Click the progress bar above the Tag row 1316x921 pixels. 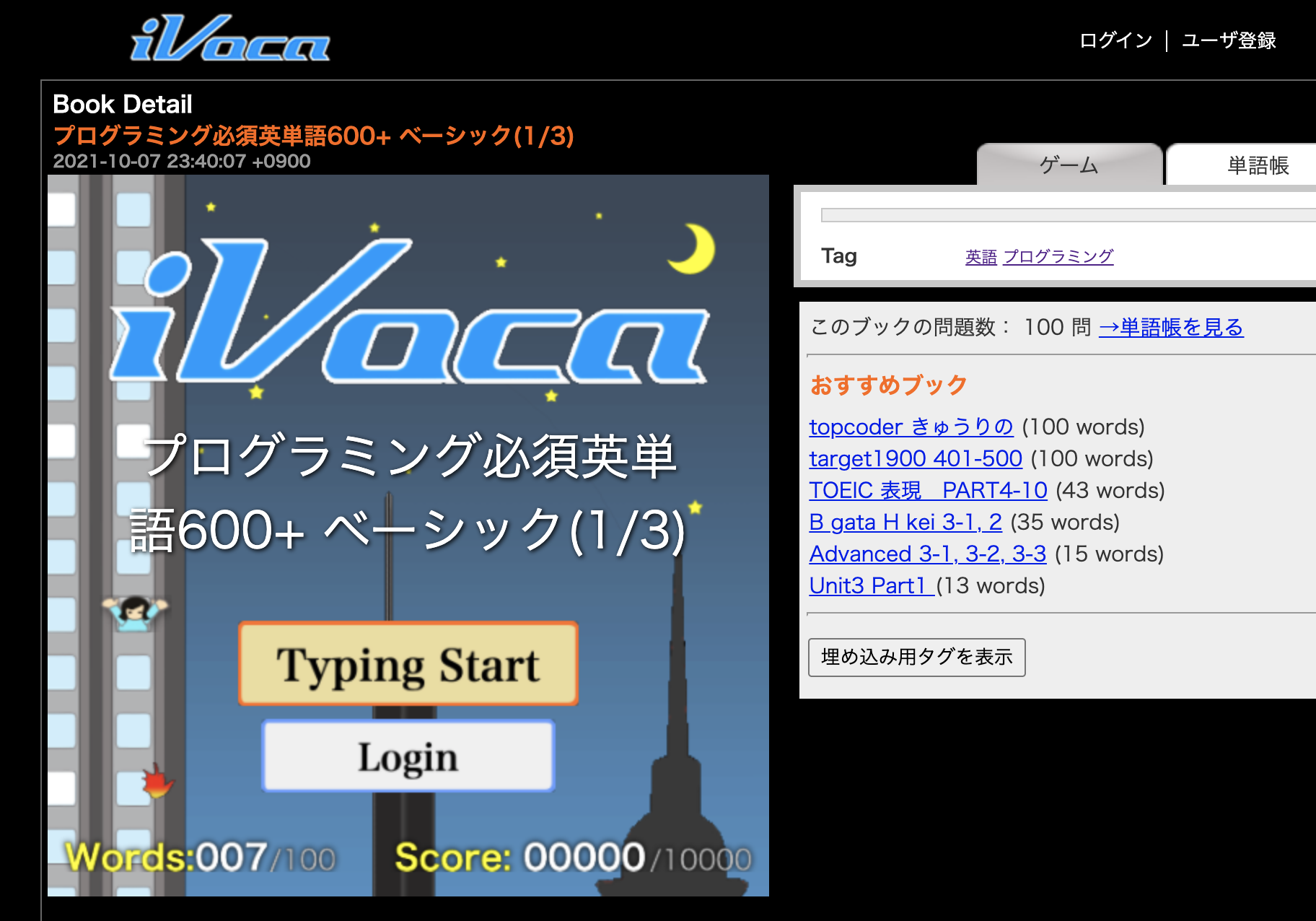[1069, 215]
